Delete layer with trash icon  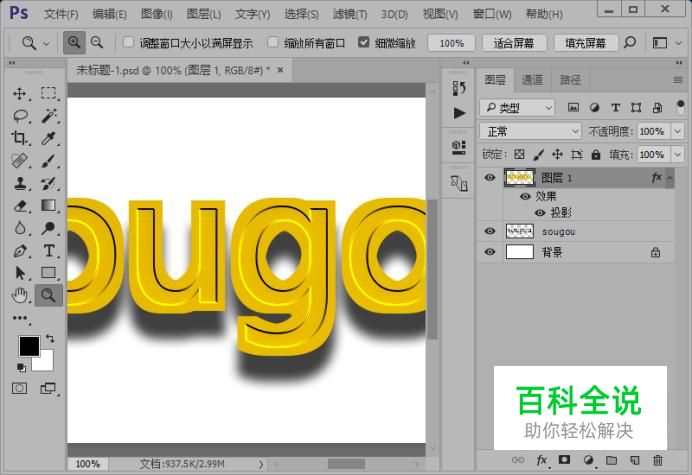[658, 460]
